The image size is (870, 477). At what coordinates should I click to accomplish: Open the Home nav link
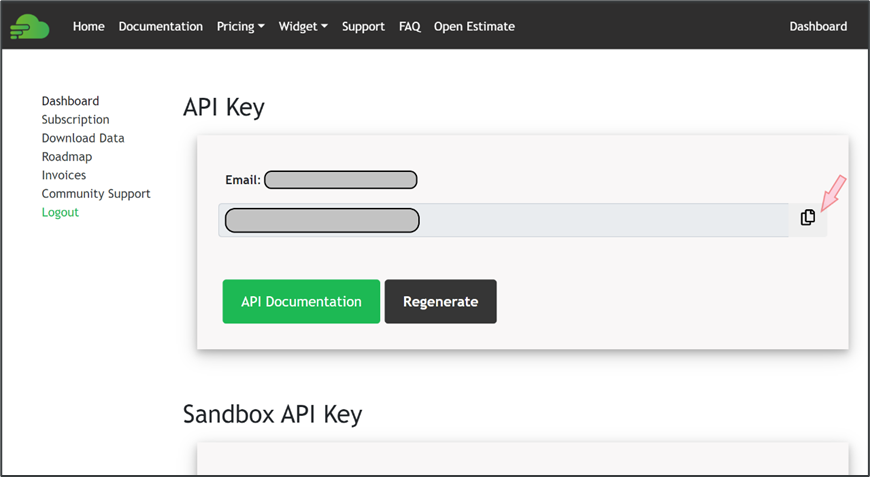[88, 27]
